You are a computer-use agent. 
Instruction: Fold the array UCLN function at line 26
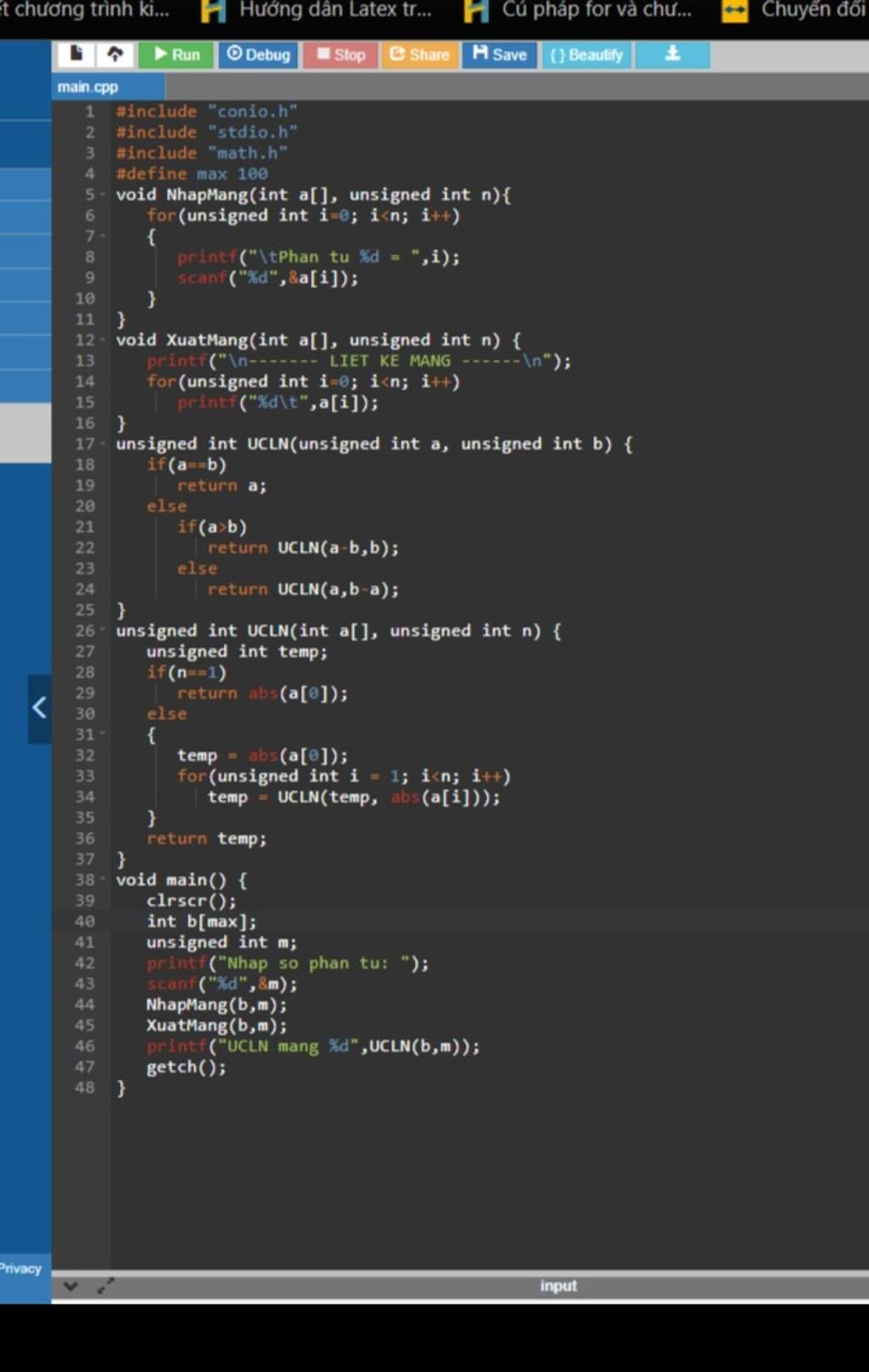pyautogui.click(x=104, y=631)
